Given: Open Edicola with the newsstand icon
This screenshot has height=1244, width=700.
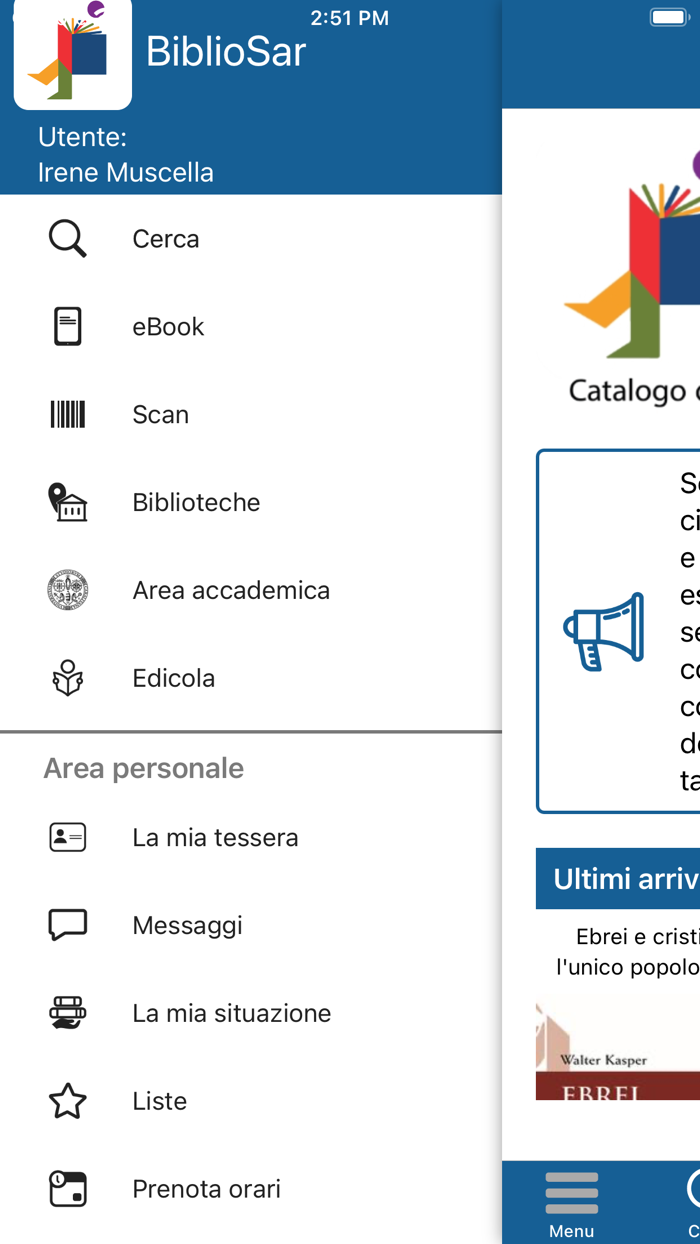Looking at the screenshot, I should click(66, 678).
